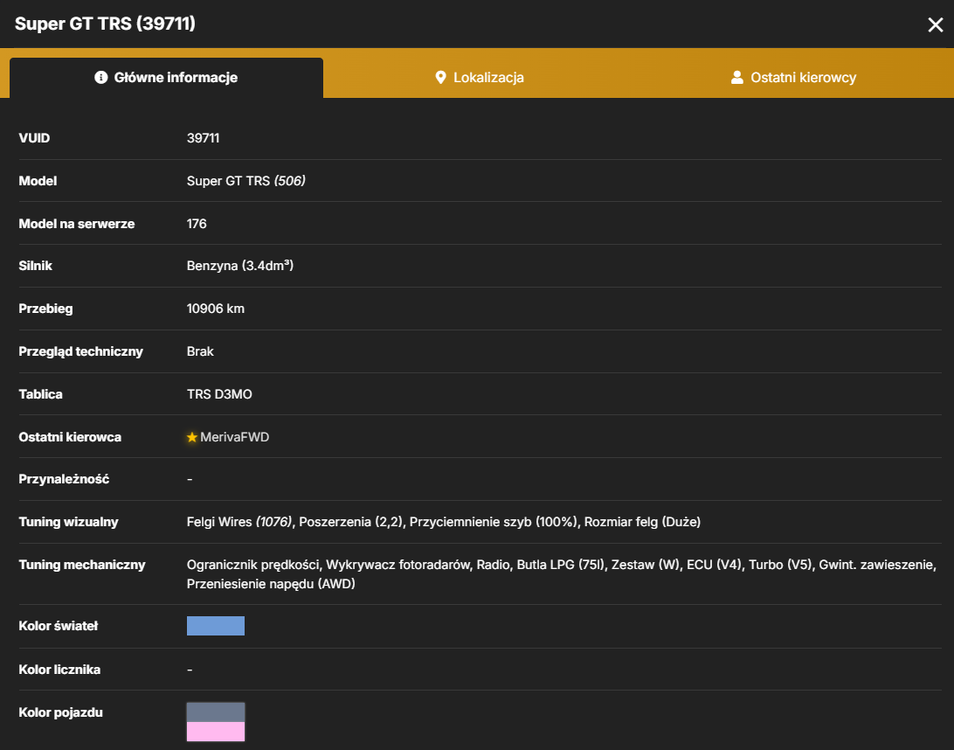
Task: Click the Kolor licznika row label
Action: point(60,670)
